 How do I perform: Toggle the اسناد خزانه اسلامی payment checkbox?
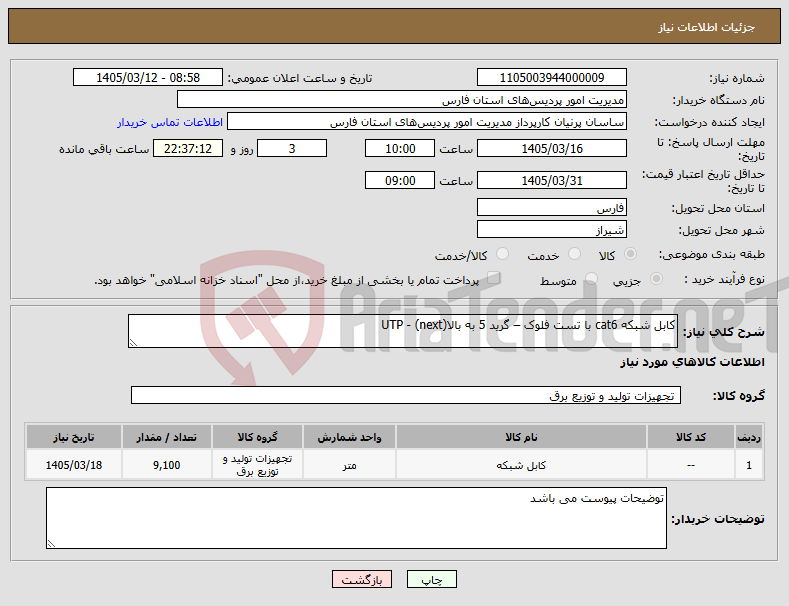pyautogui.click(x=494, y=277)
